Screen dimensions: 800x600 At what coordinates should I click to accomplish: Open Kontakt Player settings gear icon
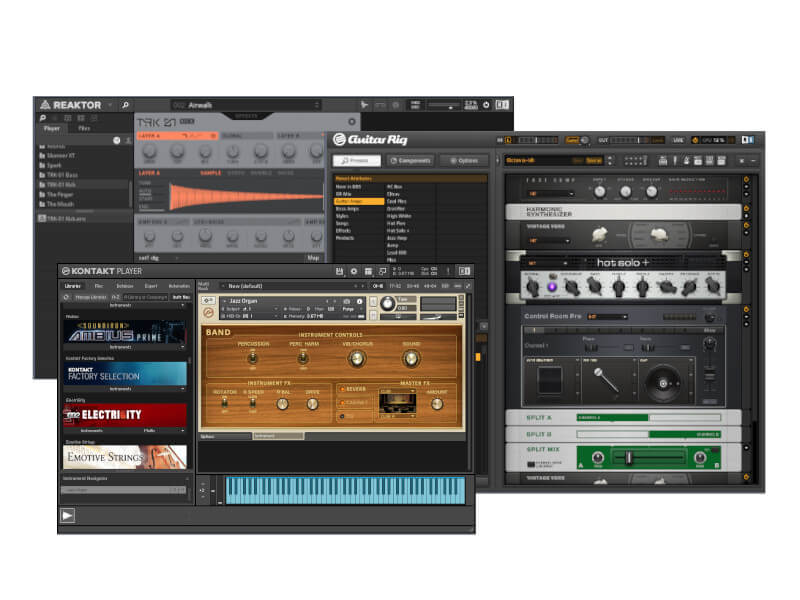[355, 271]
